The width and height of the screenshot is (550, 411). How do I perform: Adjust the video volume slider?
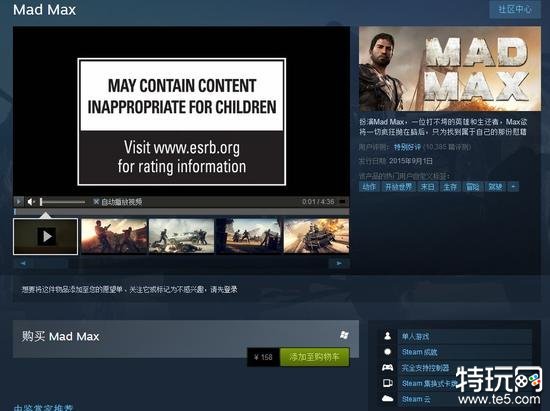[62, 202]
